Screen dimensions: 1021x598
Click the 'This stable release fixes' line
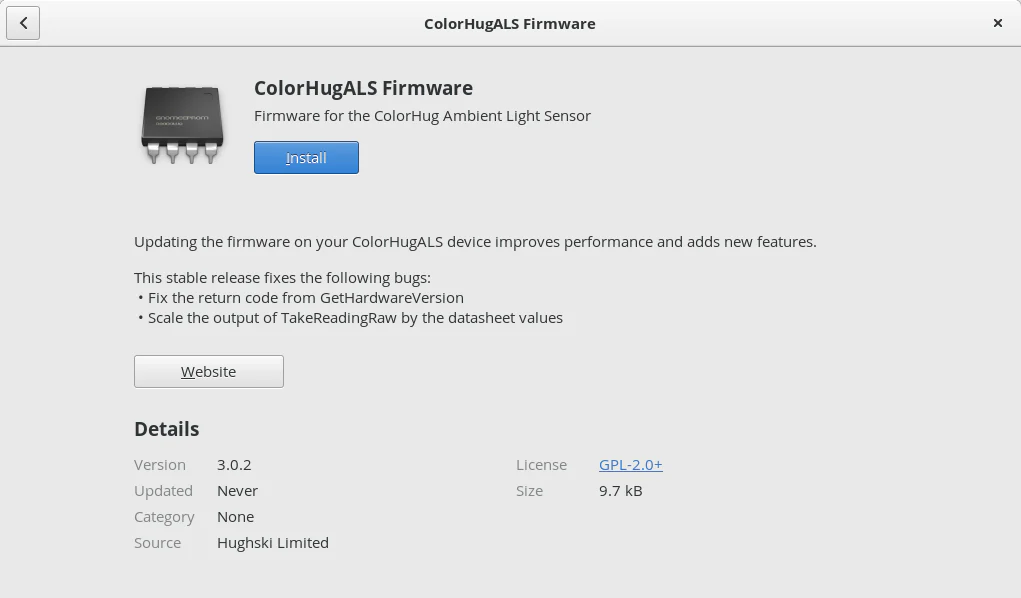[x=282, y=278]
